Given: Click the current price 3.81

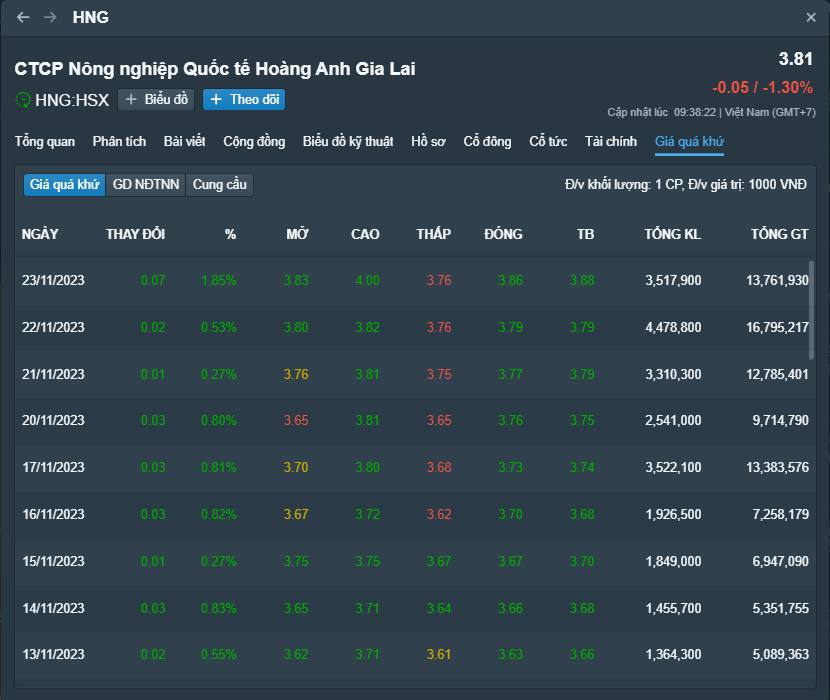Looking at the screenshot, I should coord(795,59).
